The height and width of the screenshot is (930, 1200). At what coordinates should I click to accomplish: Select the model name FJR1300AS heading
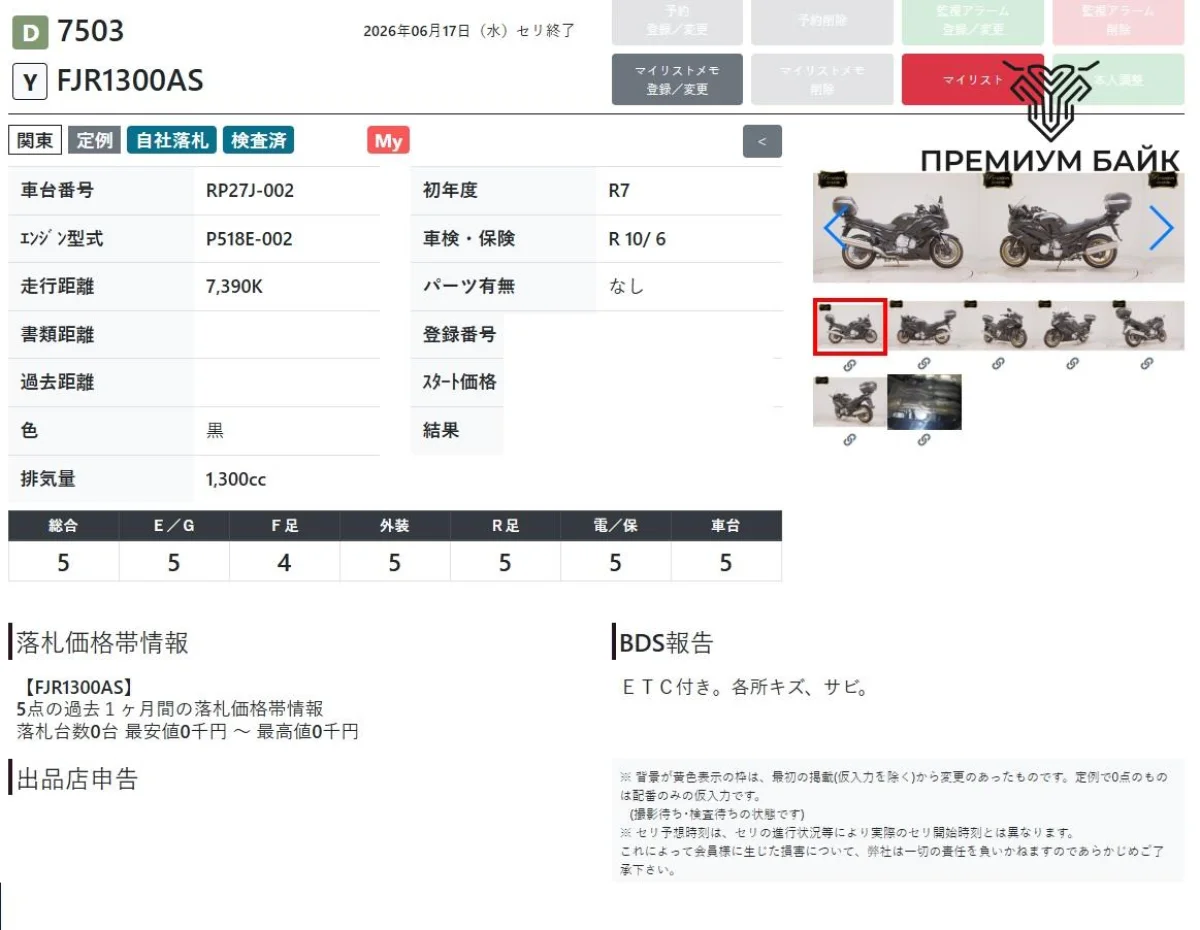[131, 81]
